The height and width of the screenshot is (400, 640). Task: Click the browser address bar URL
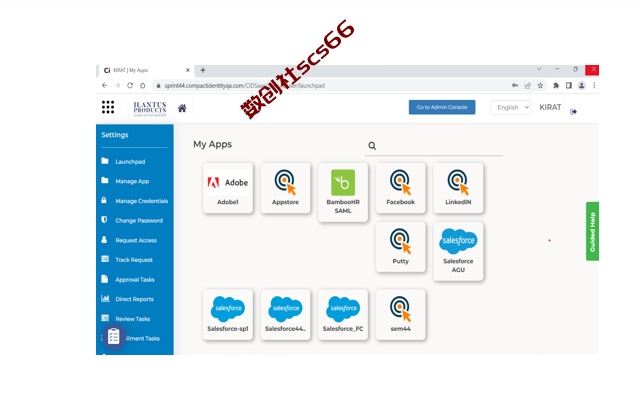(244, 85)
